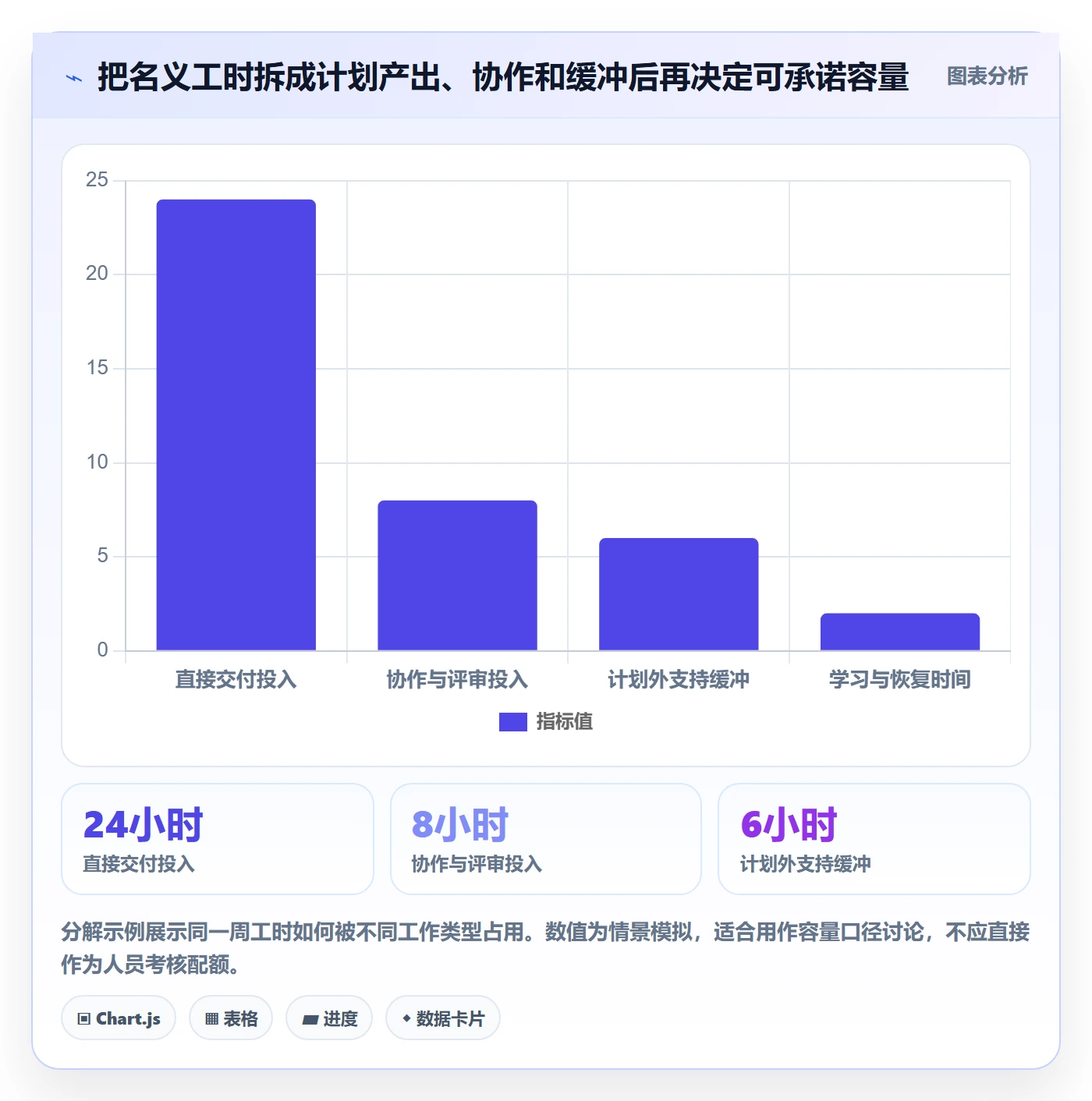Toggle the 指标值 legend color swatch
The image size is (1092, 1101).
point(512,722)
